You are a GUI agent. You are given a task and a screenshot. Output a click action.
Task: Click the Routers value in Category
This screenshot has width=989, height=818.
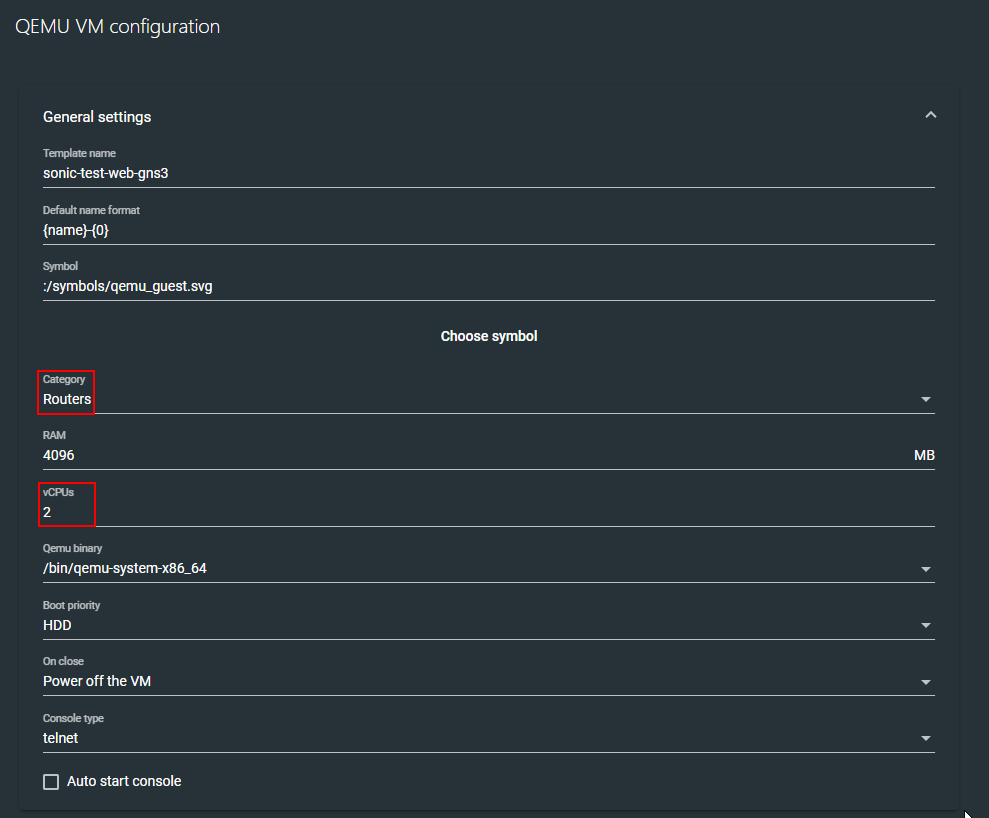coord(67,399)
